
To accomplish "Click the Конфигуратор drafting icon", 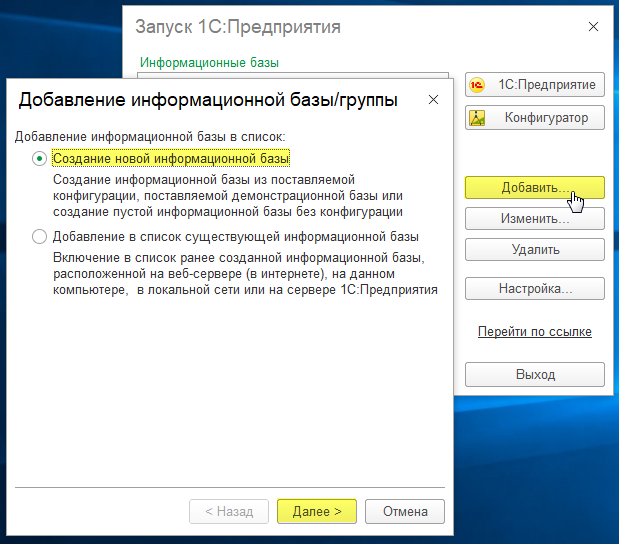I will point(477,118).
